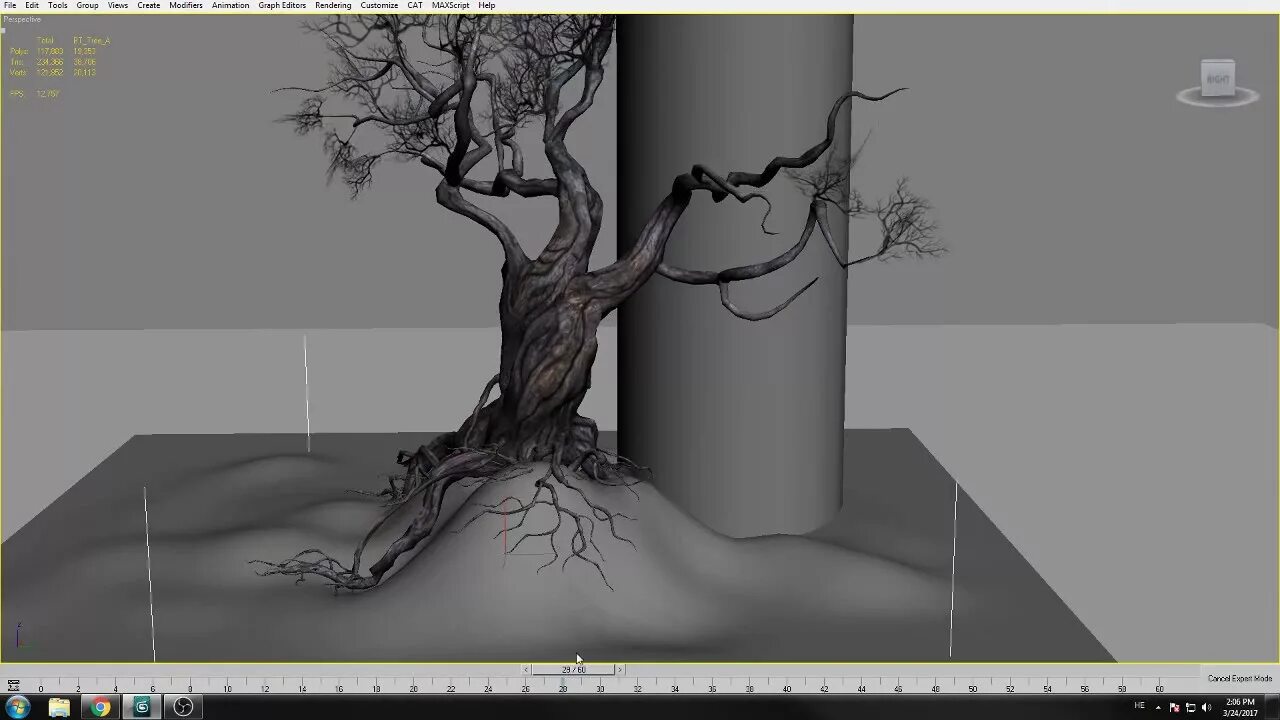Click frame 10 on the track bar
Image resolution: width=1280 pixels, height=720 pixels.
click(x=227, y=688)
